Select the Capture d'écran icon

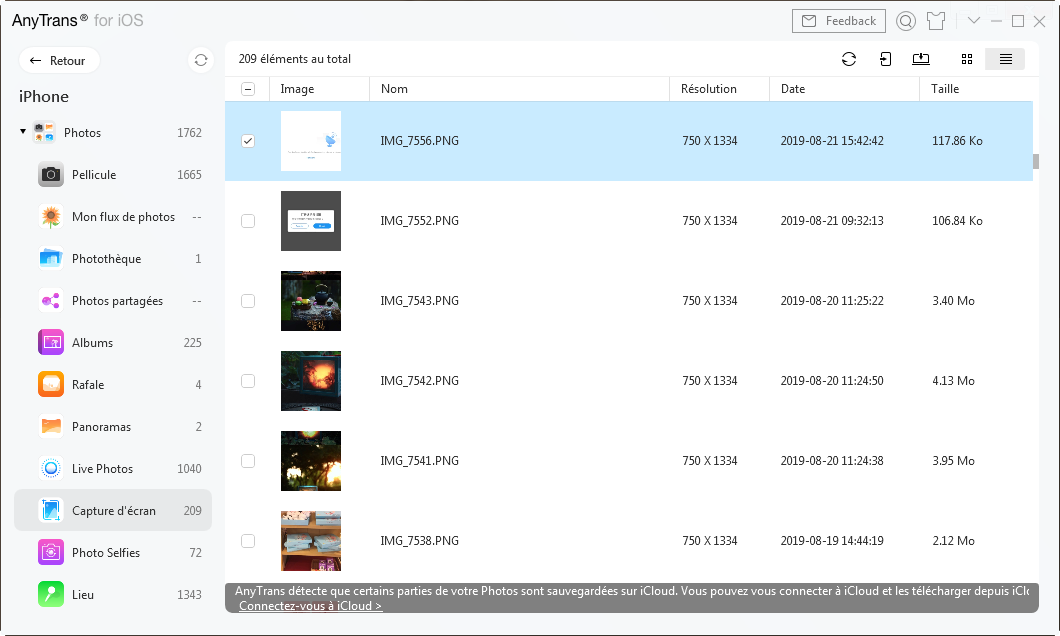click(x=51, y=510)
